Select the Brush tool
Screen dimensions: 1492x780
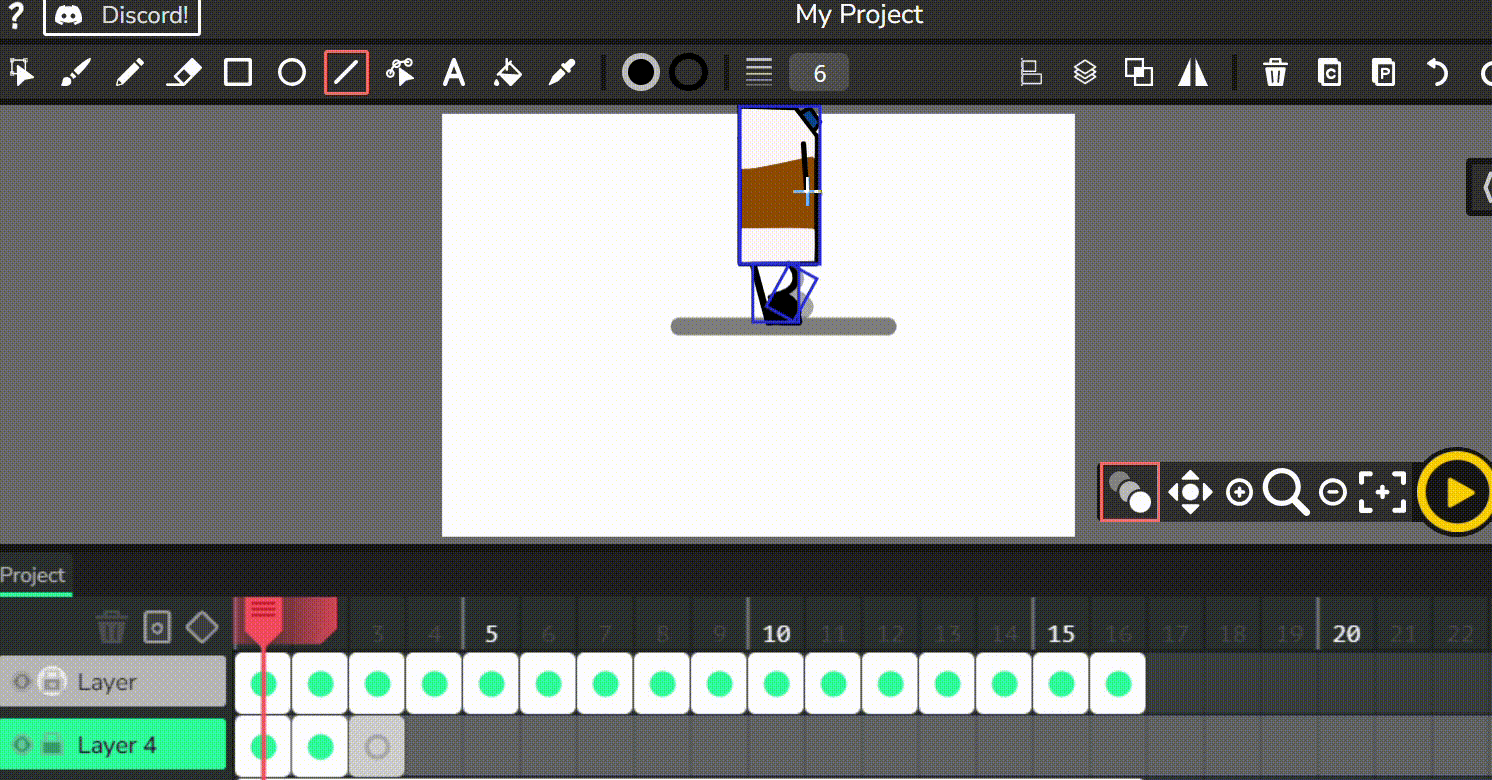pos(76,73)
